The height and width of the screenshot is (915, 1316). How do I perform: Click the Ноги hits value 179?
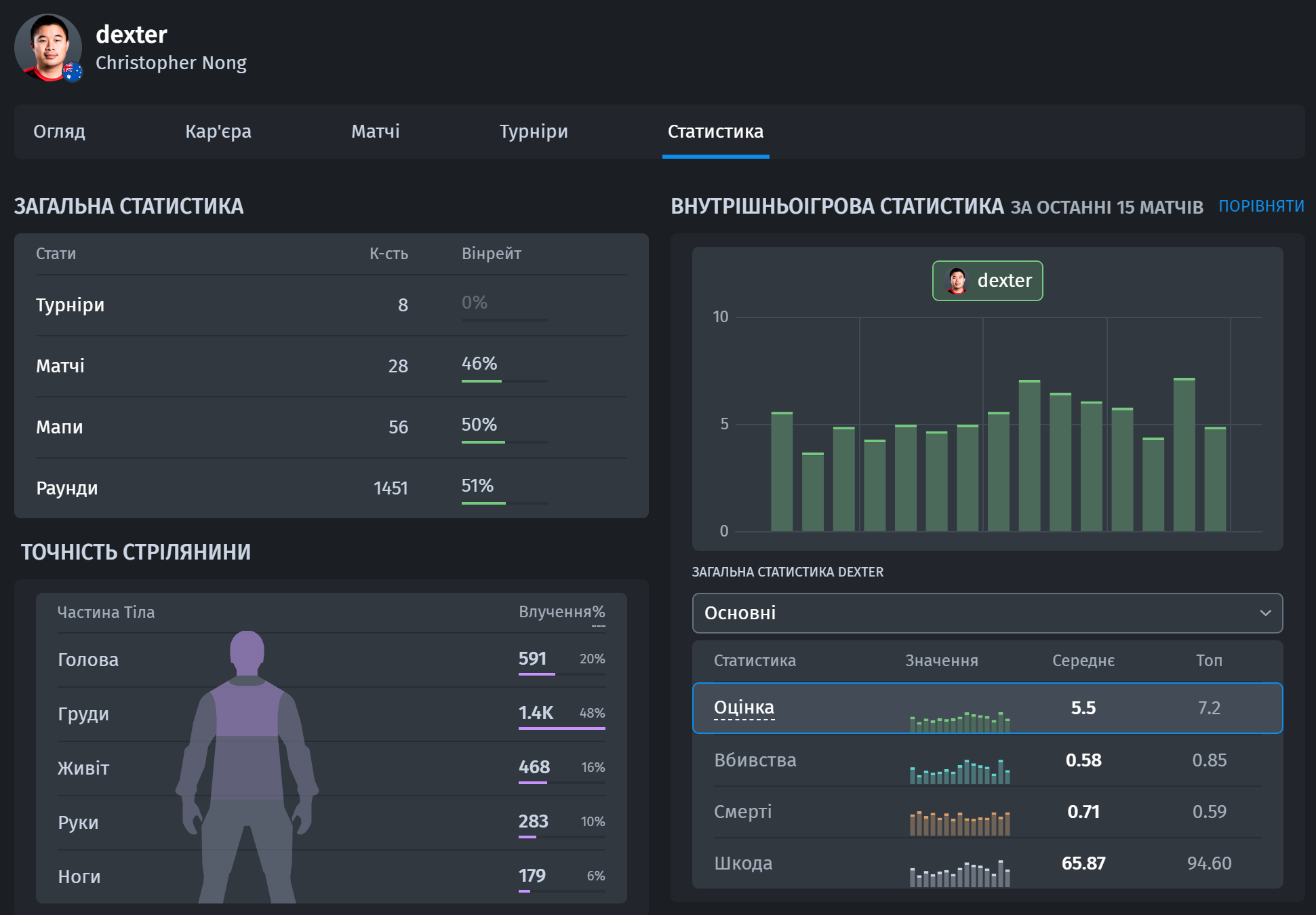click(532, 876)
